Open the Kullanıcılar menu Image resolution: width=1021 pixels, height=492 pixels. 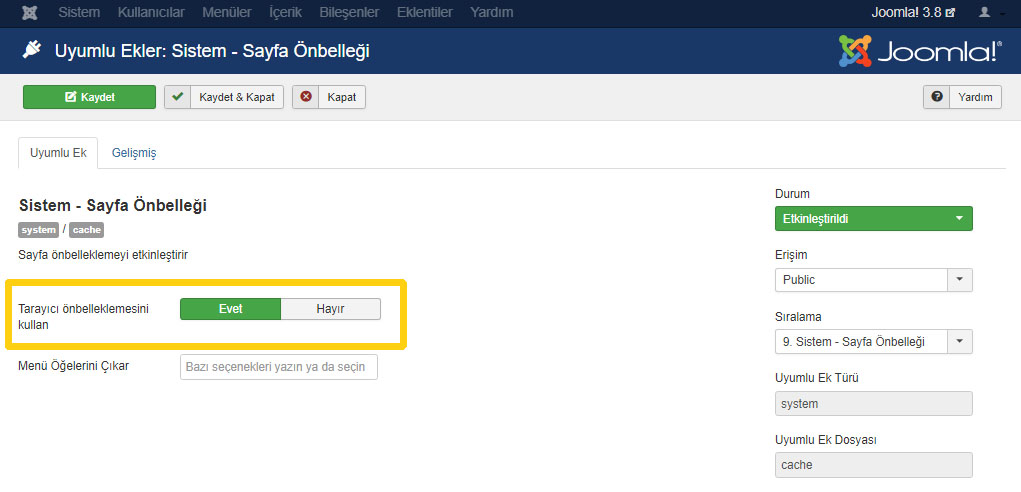click(151, 13)
